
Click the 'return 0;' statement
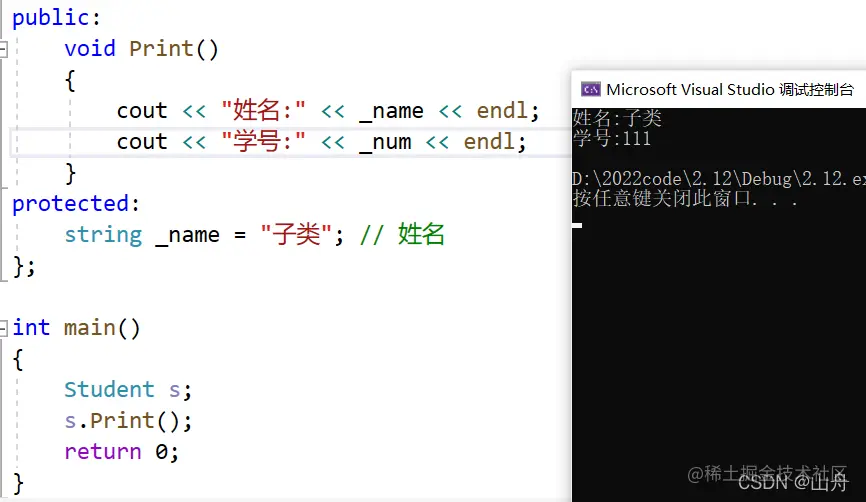coord(122,452)
